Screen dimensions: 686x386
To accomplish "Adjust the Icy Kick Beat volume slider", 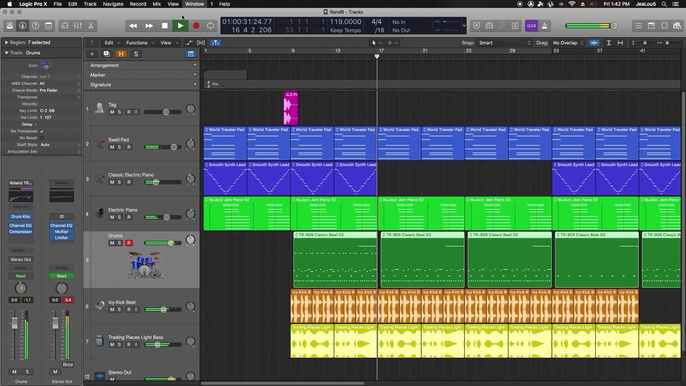I will tap(163, 309).
